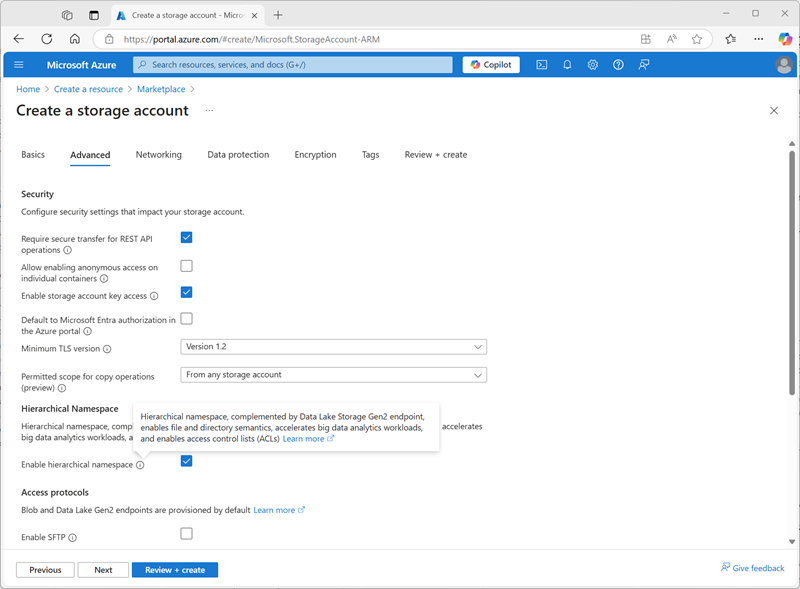800x589 pixels.
Task: Show info for Enable hierarchical namespace
Action: 140,465
